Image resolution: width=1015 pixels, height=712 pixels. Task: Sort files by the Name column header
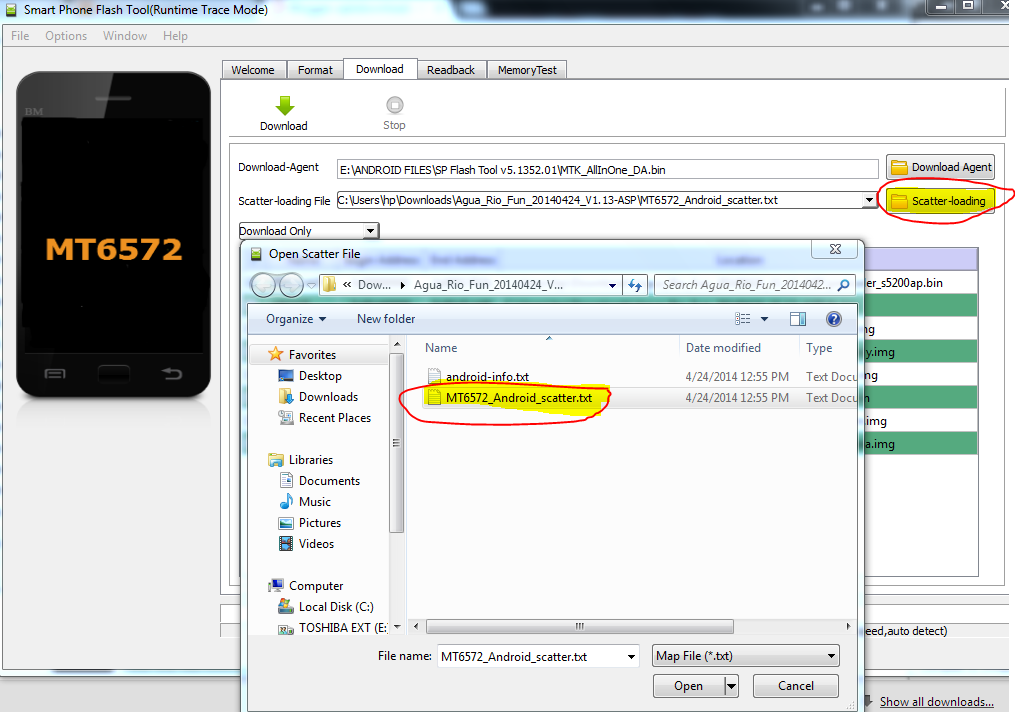(x=441, y=348)
